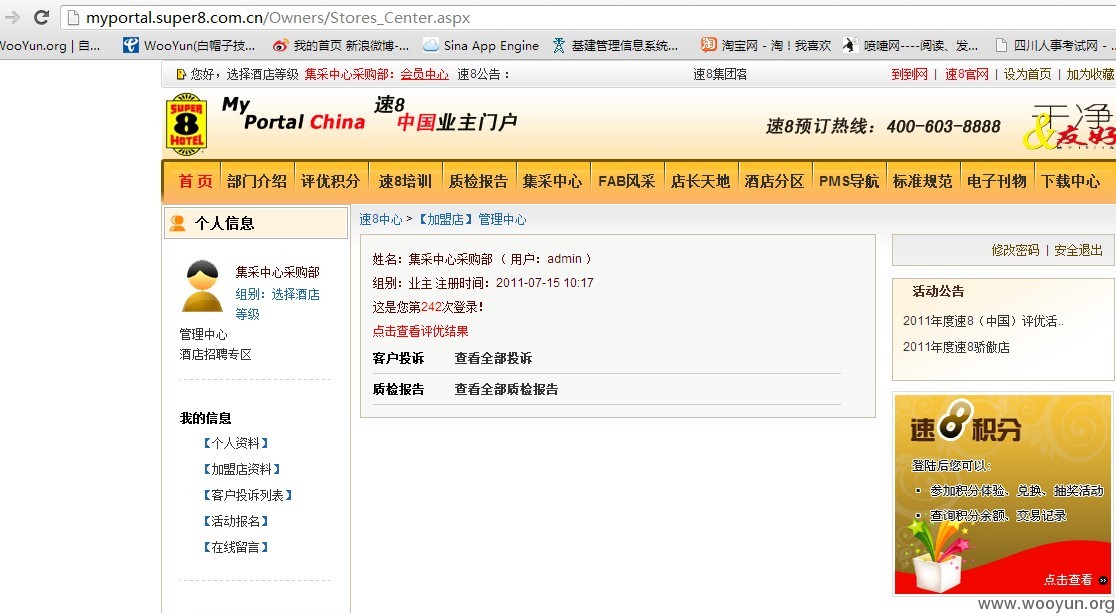Open 【个人资料】 under 我的信息
Viewport: 1116px width, 613px height.
point(236,443)
